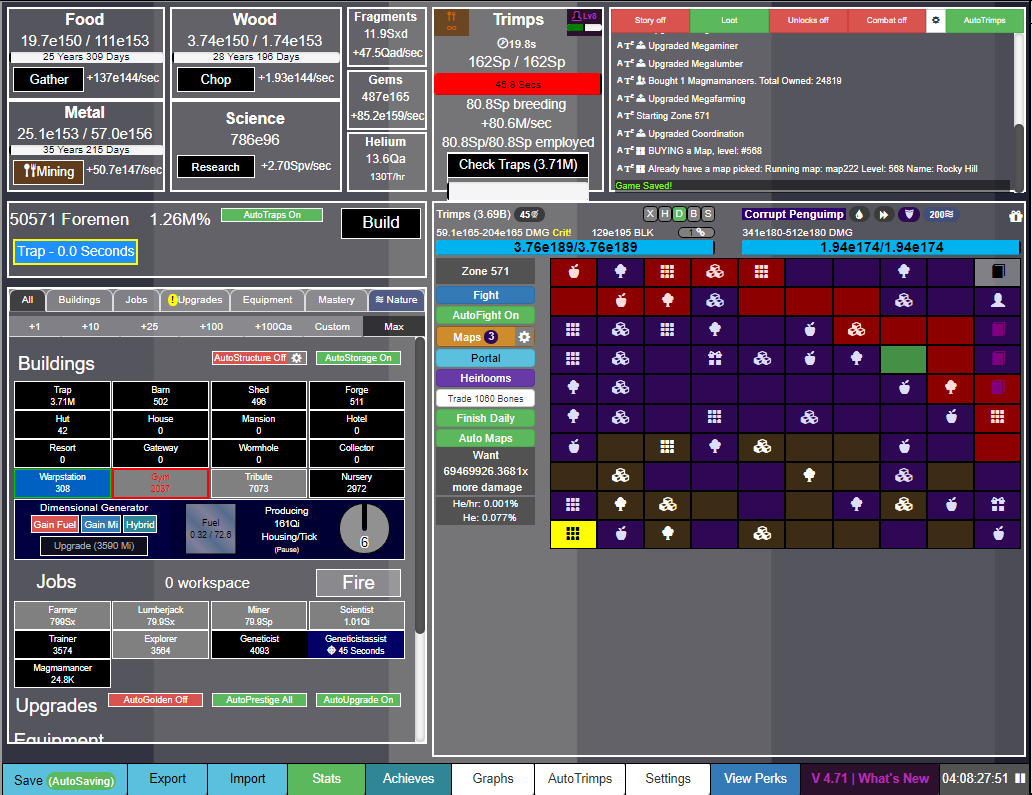Click the book cell at grid corner

[x=998, y=272]
